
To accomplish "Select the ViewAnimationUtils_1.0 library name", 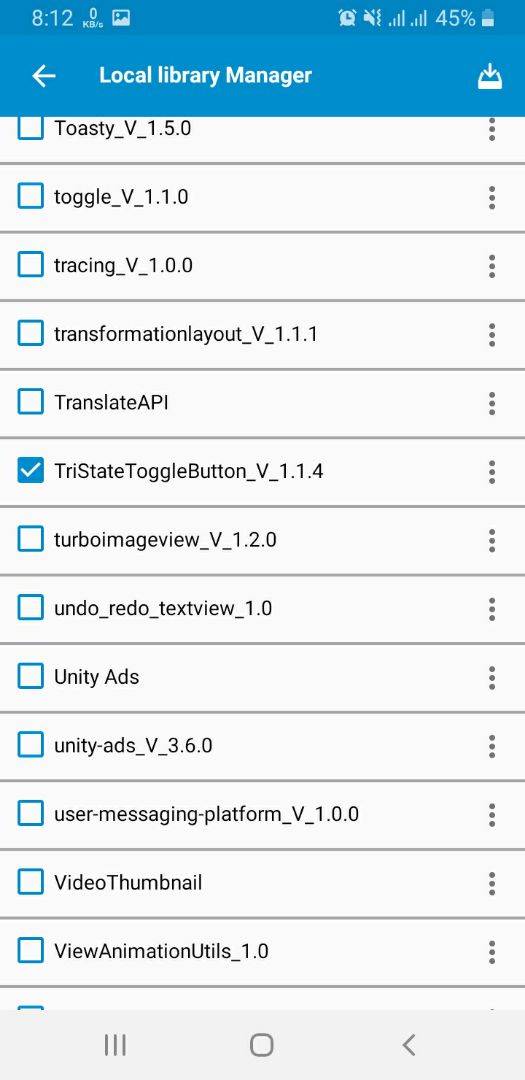I will pos(161,951).
